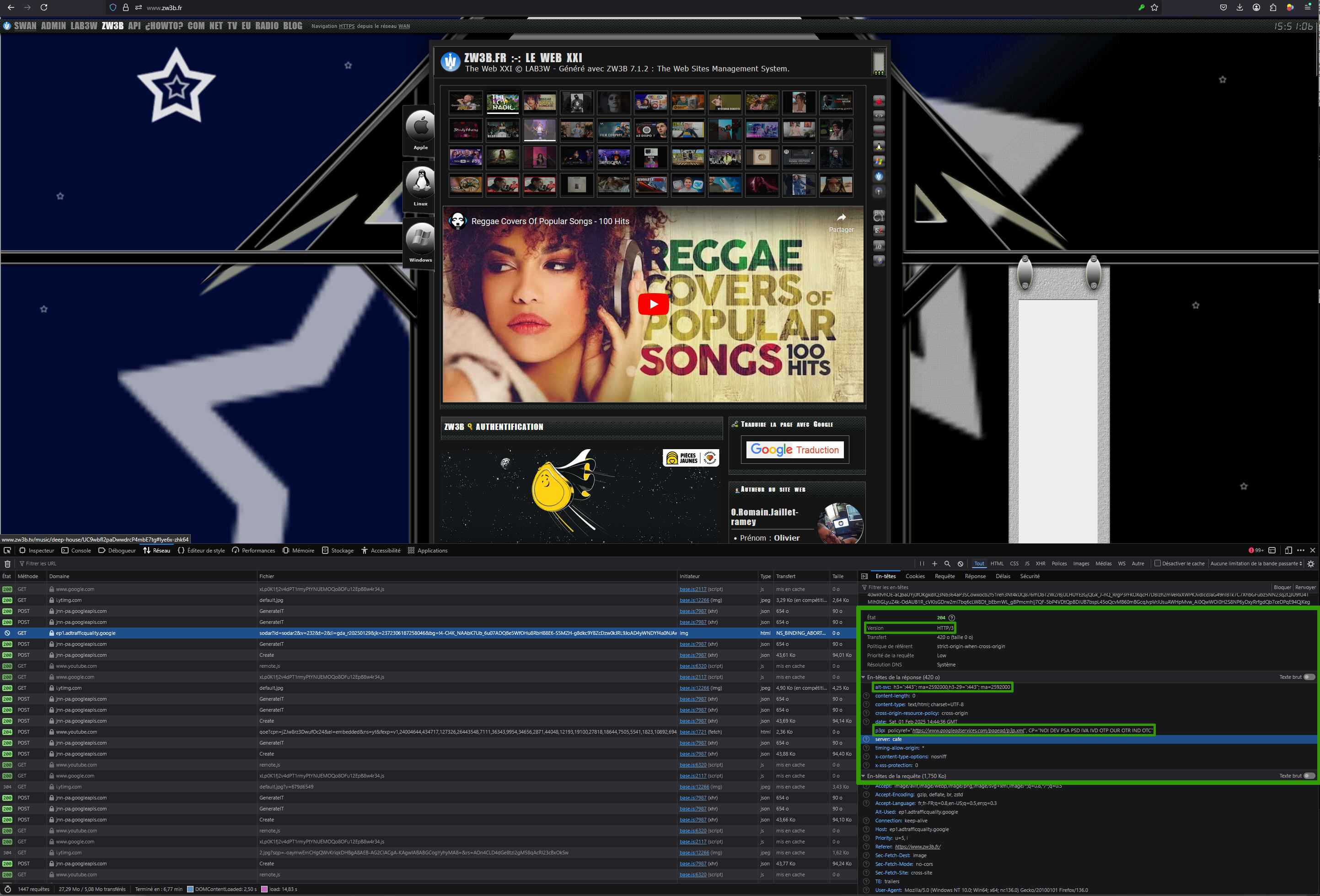Select the ep1.adtrafficquality.google request row

[x=429, y=633]
